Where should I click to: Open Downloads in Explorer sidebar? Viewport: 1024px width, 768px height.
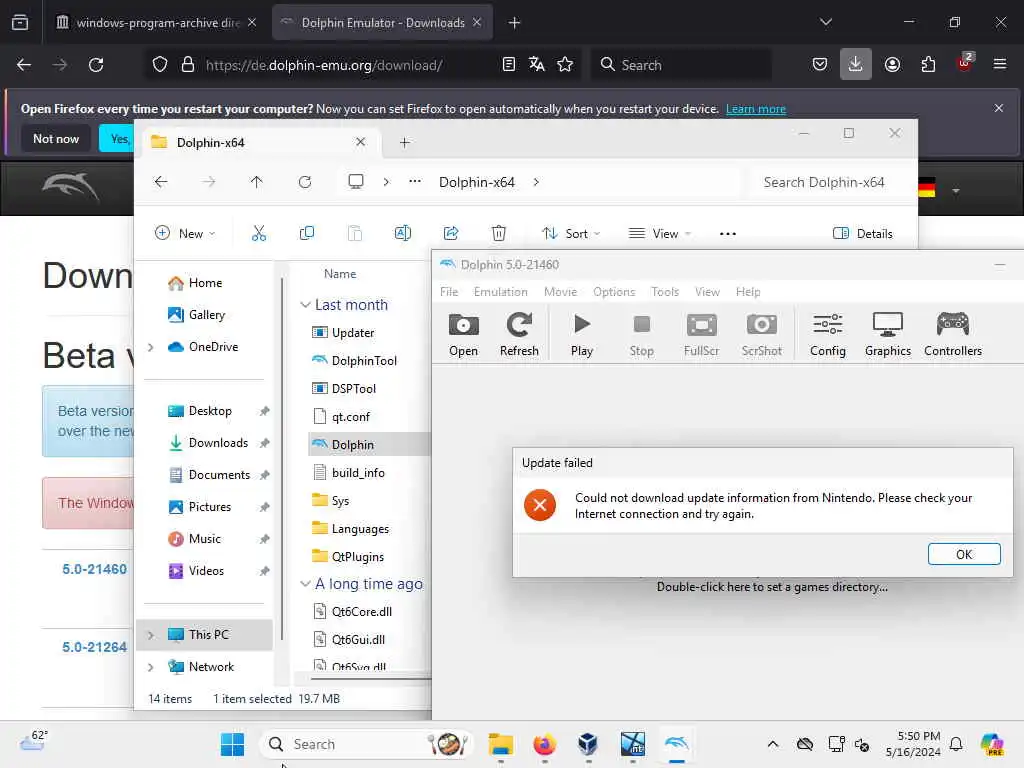point(218,443)
